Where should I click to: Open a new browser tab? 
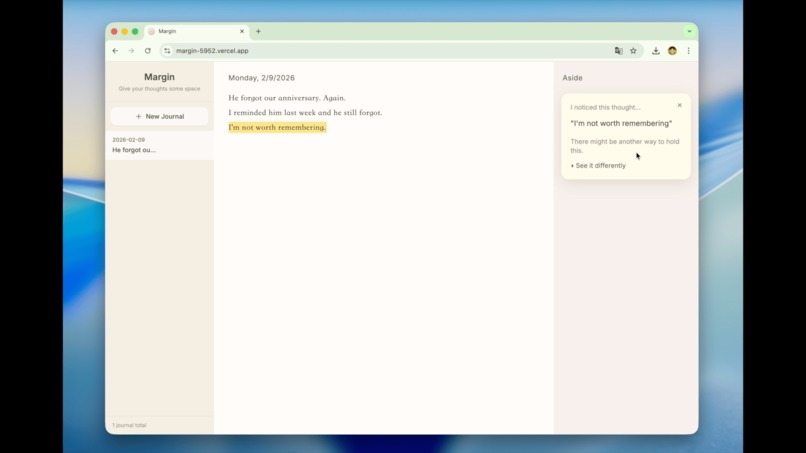259,31
